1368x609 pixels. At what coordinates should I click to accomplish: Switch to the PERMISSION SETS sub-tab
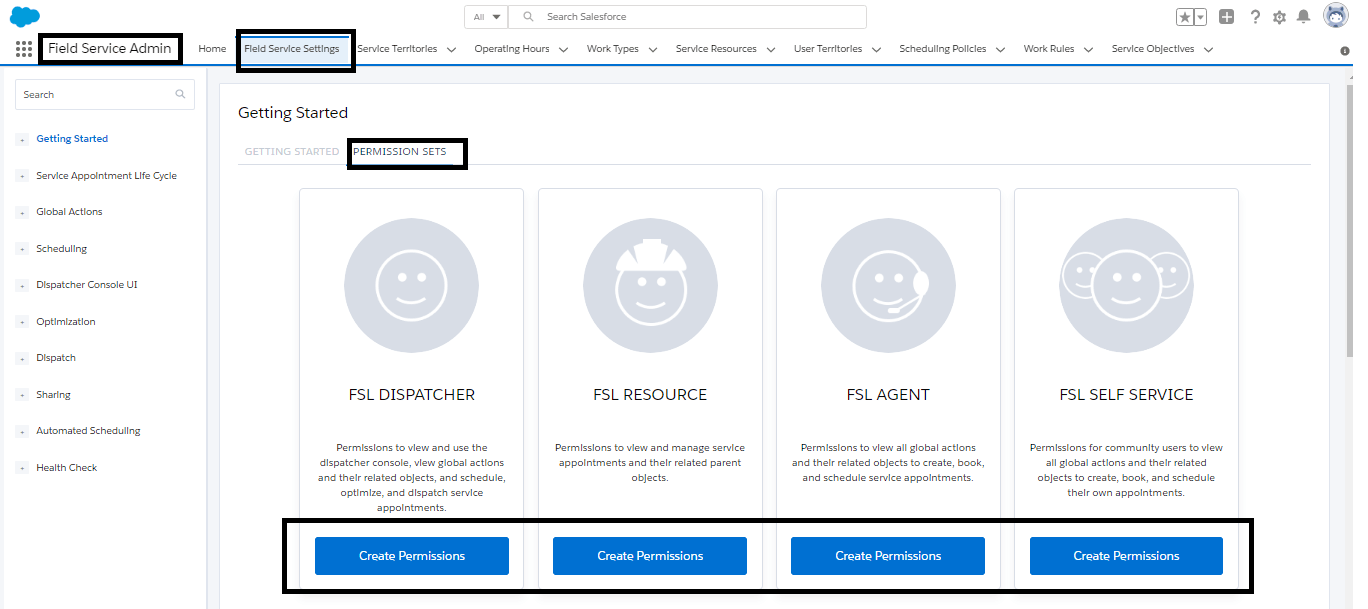tap(400, 152)
